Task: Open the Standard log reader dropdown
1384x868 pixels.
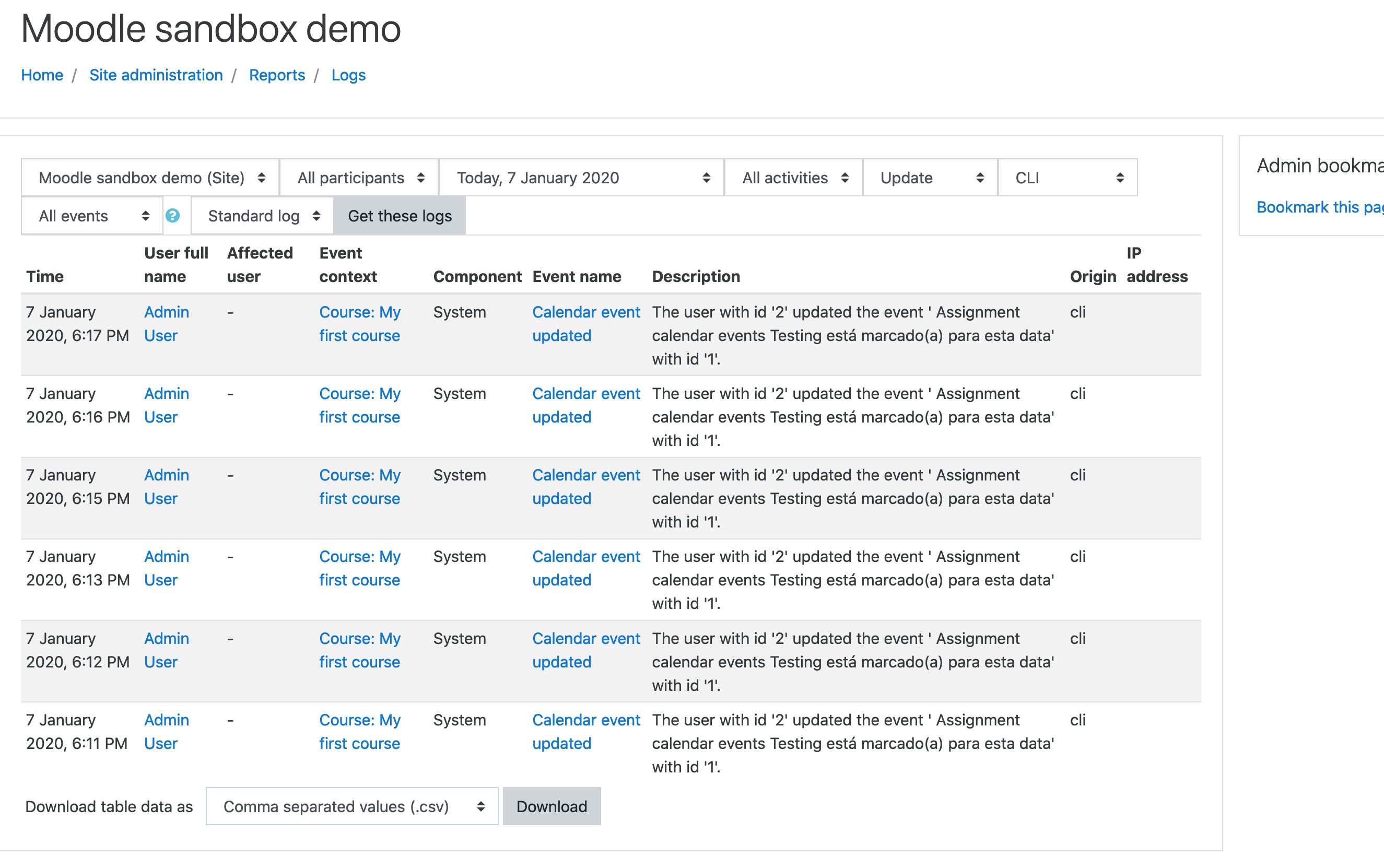Action: tap(262, 216)
